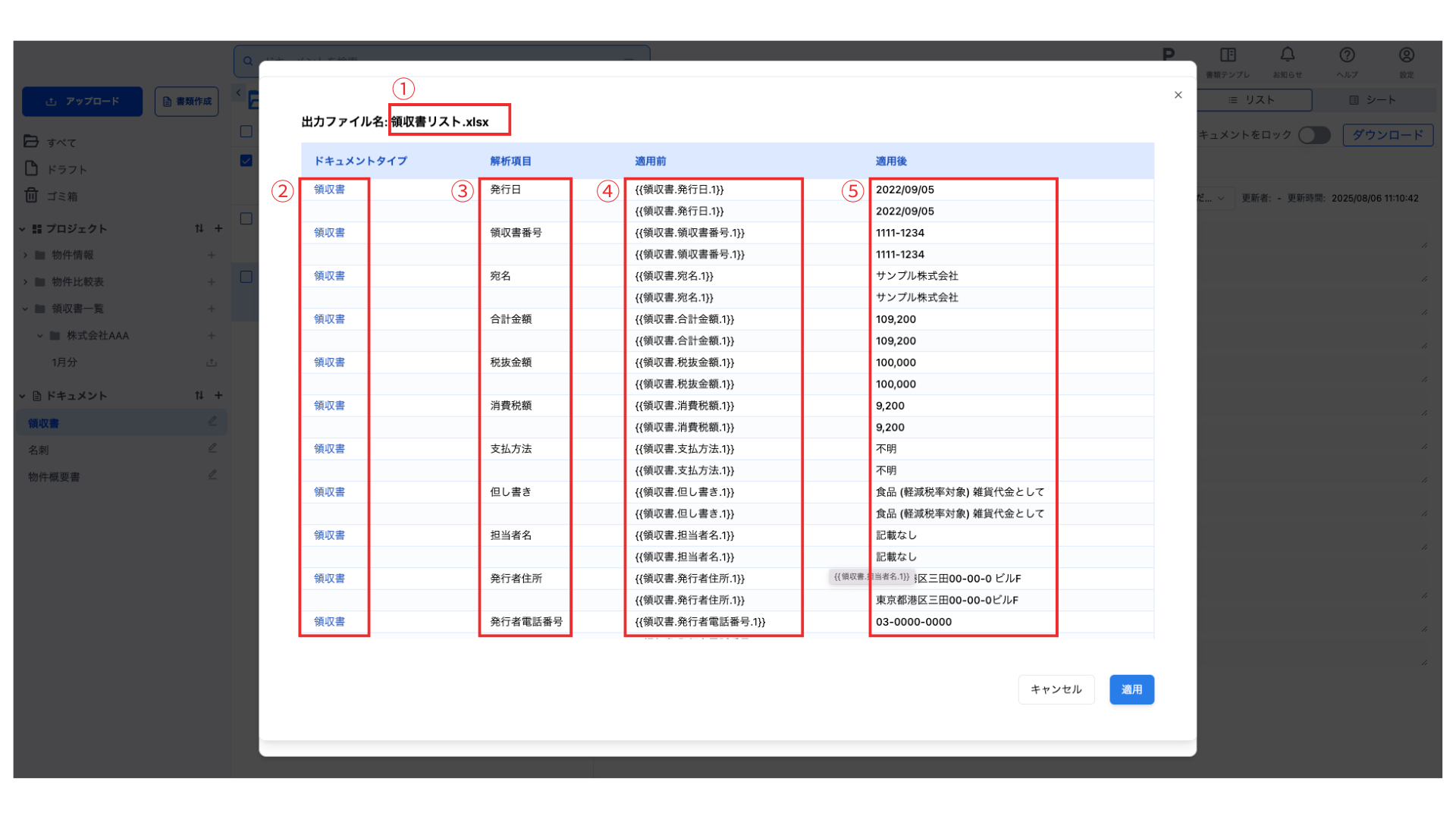Viewport: 1456px width, 819px height.
Task: Uncheck the checked blue row checkbox
Action: click(x=246, y=160)
